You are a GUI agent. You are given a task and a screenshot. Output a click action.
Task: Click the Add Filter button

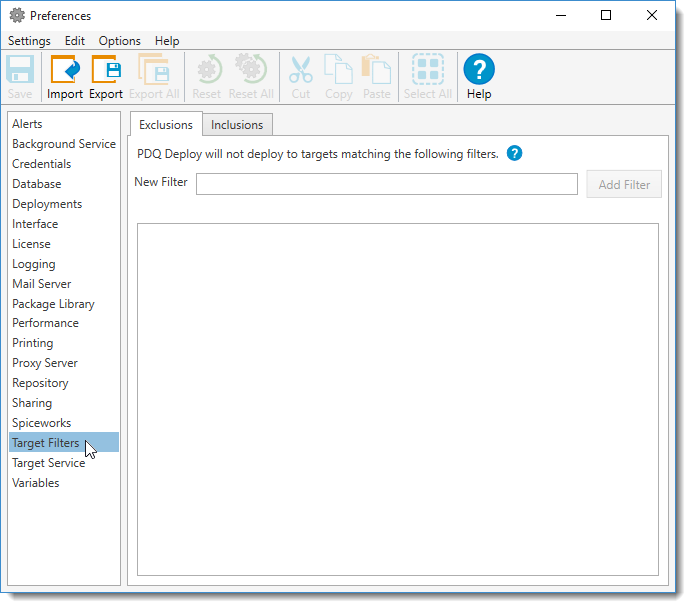(624, 185)
